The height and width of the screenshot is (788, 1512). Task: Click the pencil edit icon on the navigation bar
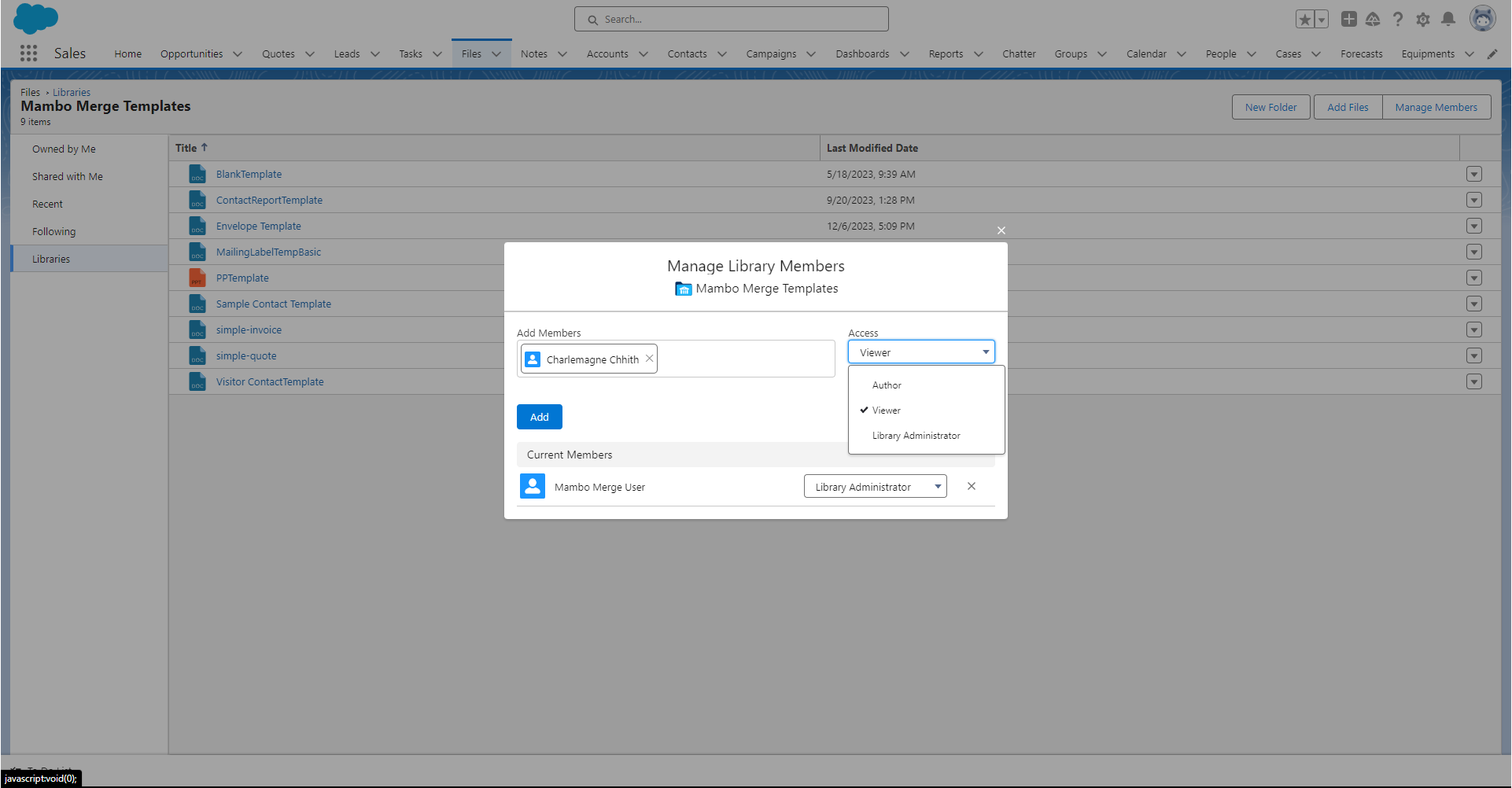click(x=1492, y=53)
